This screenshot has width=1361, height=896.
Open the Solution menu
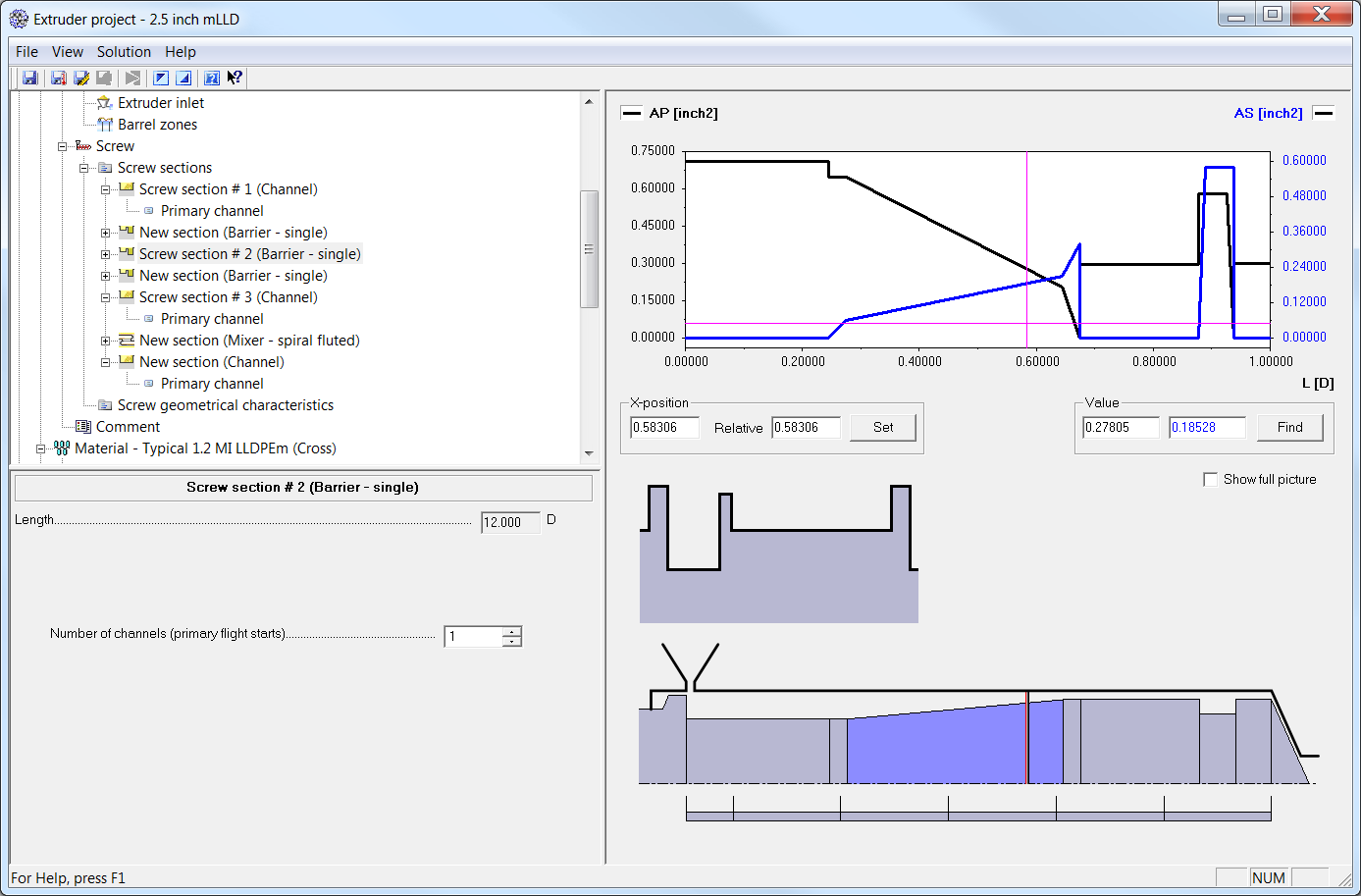coord(124,52)
